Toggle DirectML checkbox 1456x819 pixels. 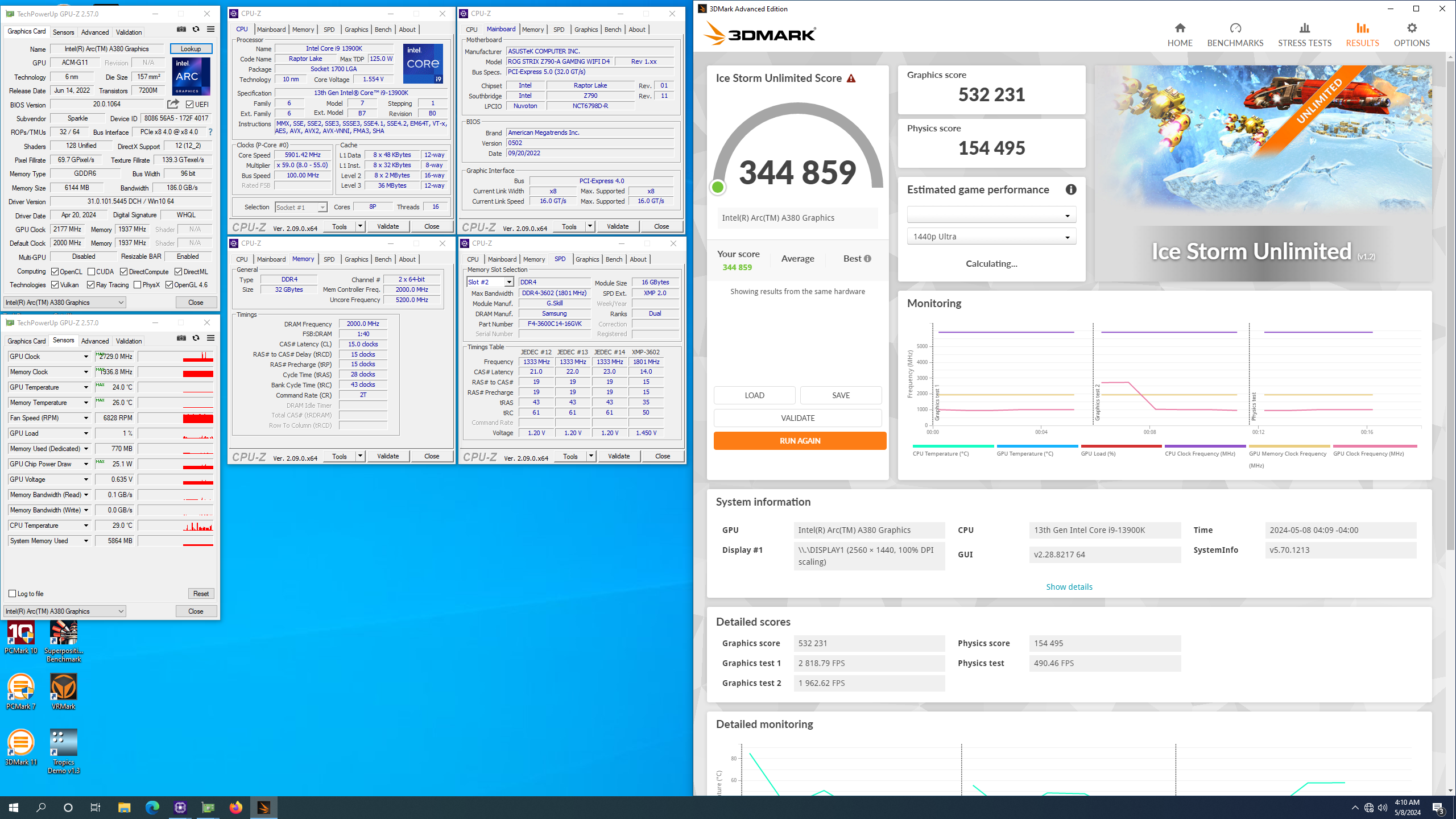pos(178,272)
